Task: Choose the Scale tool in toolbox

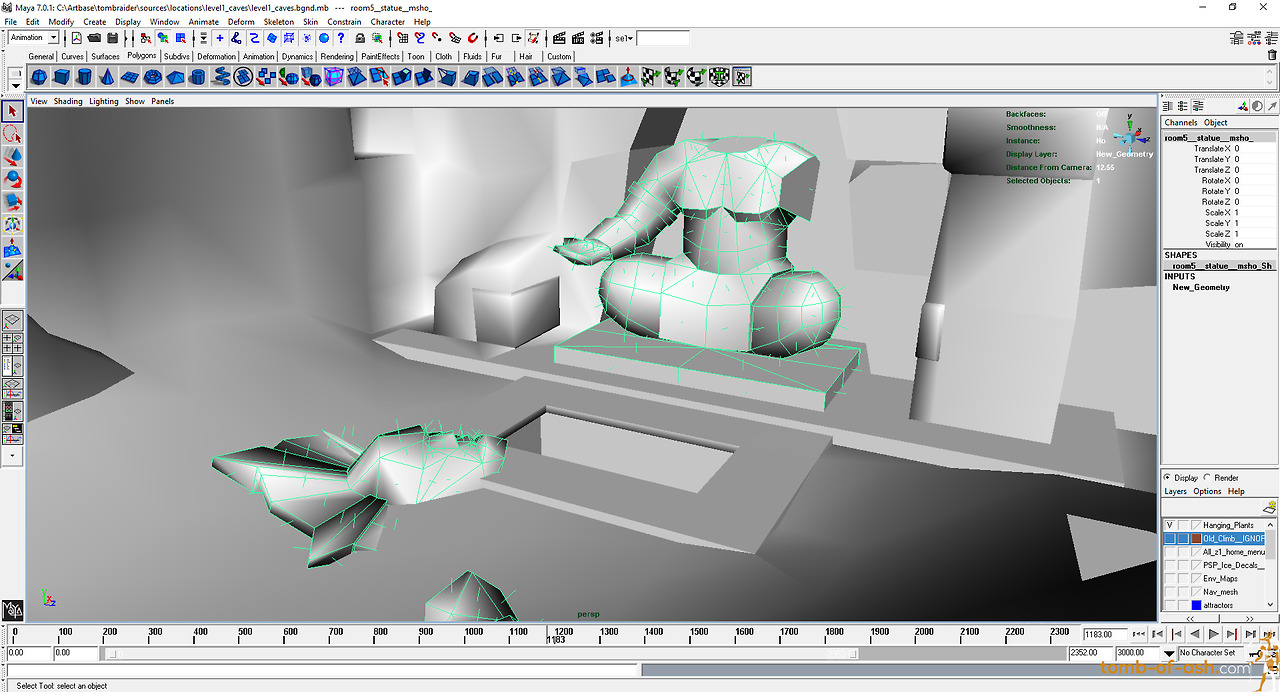Action: coord(12,202)
